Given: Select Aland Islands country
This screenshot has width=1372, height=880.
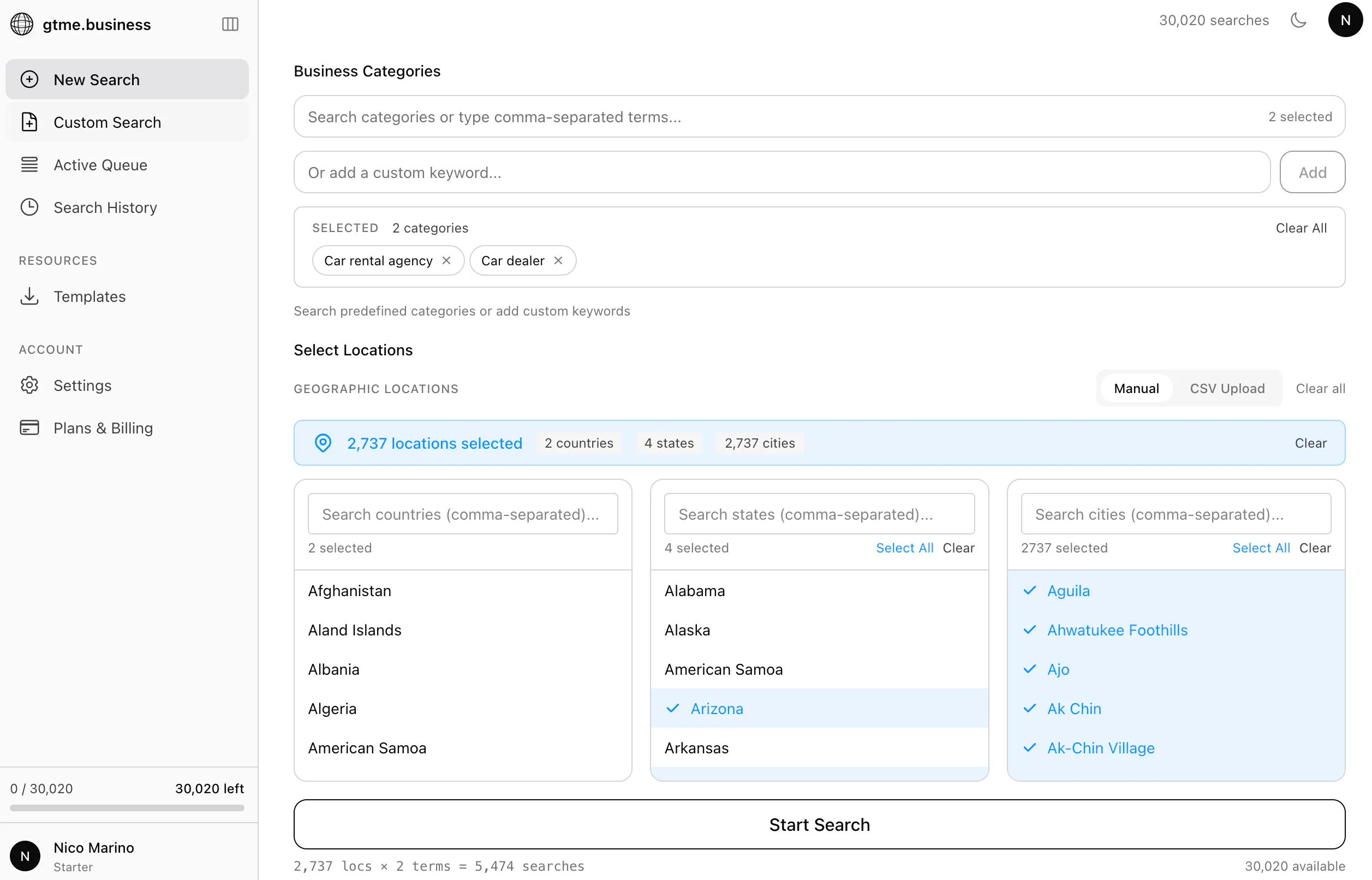Looking at the screenshot, I should [463, 630].
